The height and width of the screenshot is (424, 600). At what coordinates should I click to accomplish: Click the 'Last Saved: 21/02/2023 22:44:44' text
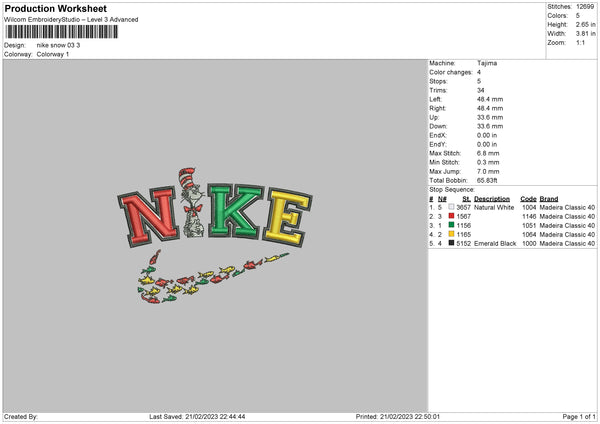tap(197, 416)
